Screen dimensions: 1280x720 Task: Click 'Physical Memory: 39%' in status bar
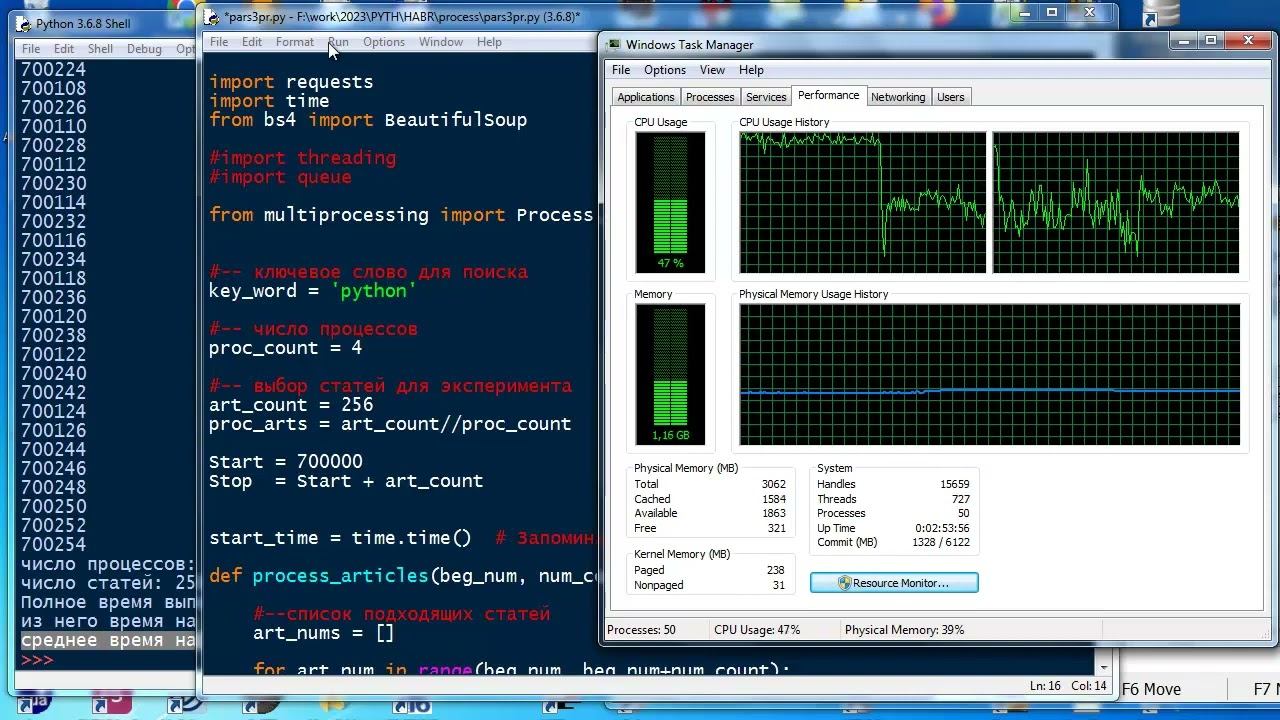pyautogui.click(x=904, y=630)
